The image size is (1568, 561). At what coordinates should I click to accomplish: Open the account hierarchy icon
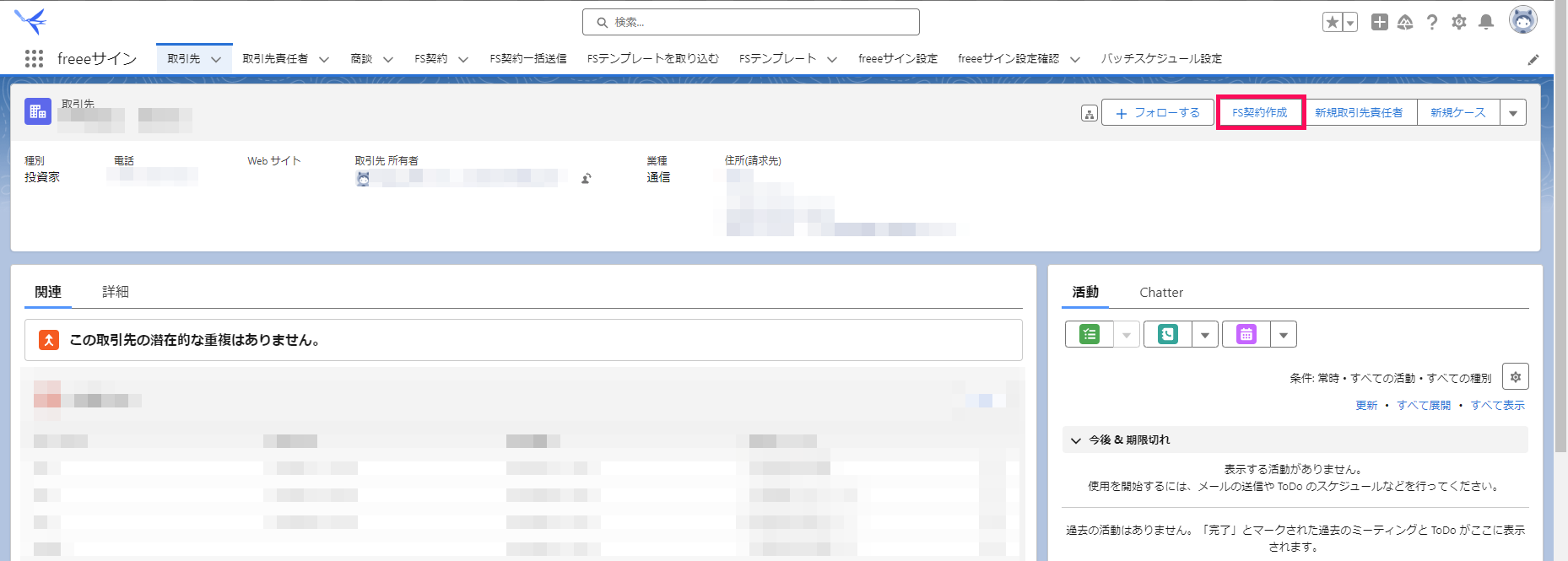pyautogui.click(x=1089, y=113)
